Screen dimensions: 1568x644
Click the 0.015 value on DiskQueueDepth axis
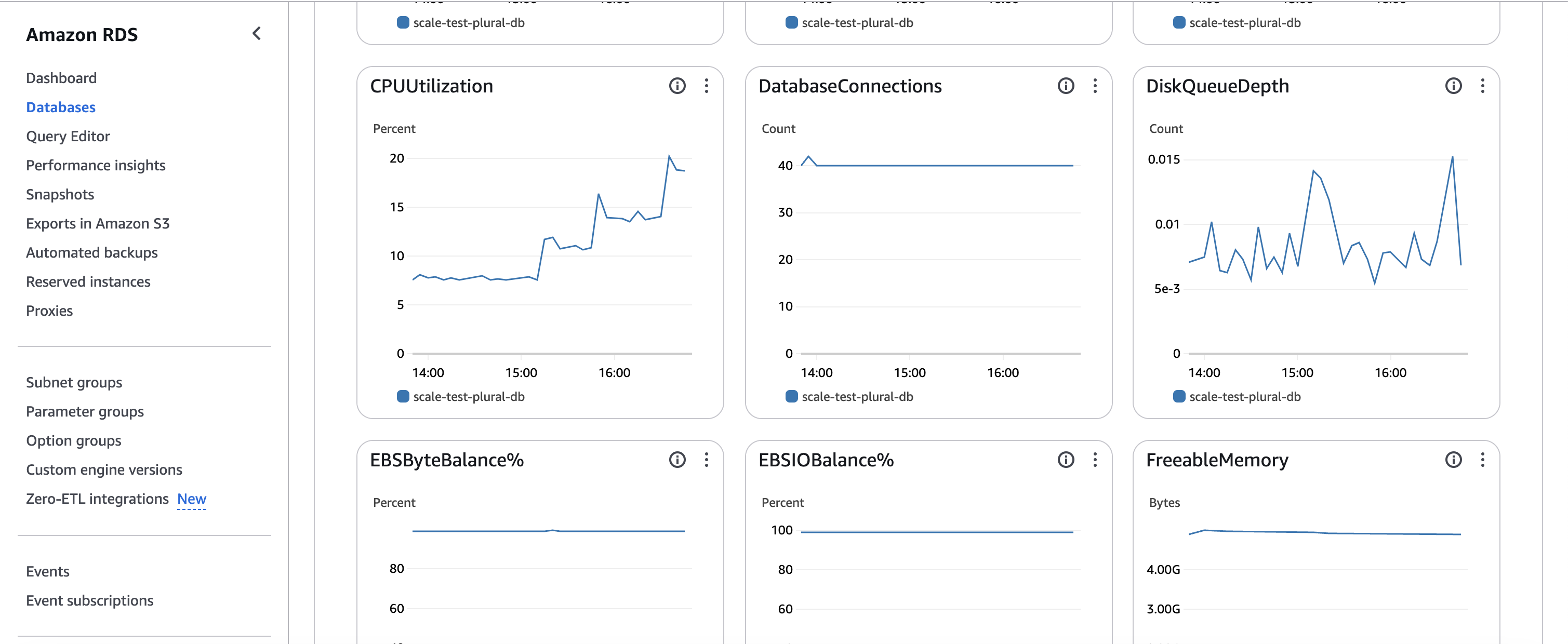click(x=1163, y=159)
